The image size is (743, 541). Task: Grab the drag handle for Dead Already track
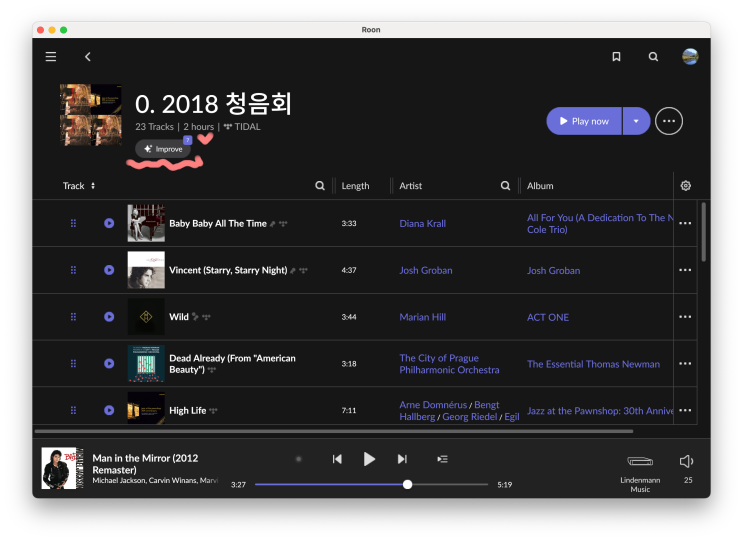point(73,363)
